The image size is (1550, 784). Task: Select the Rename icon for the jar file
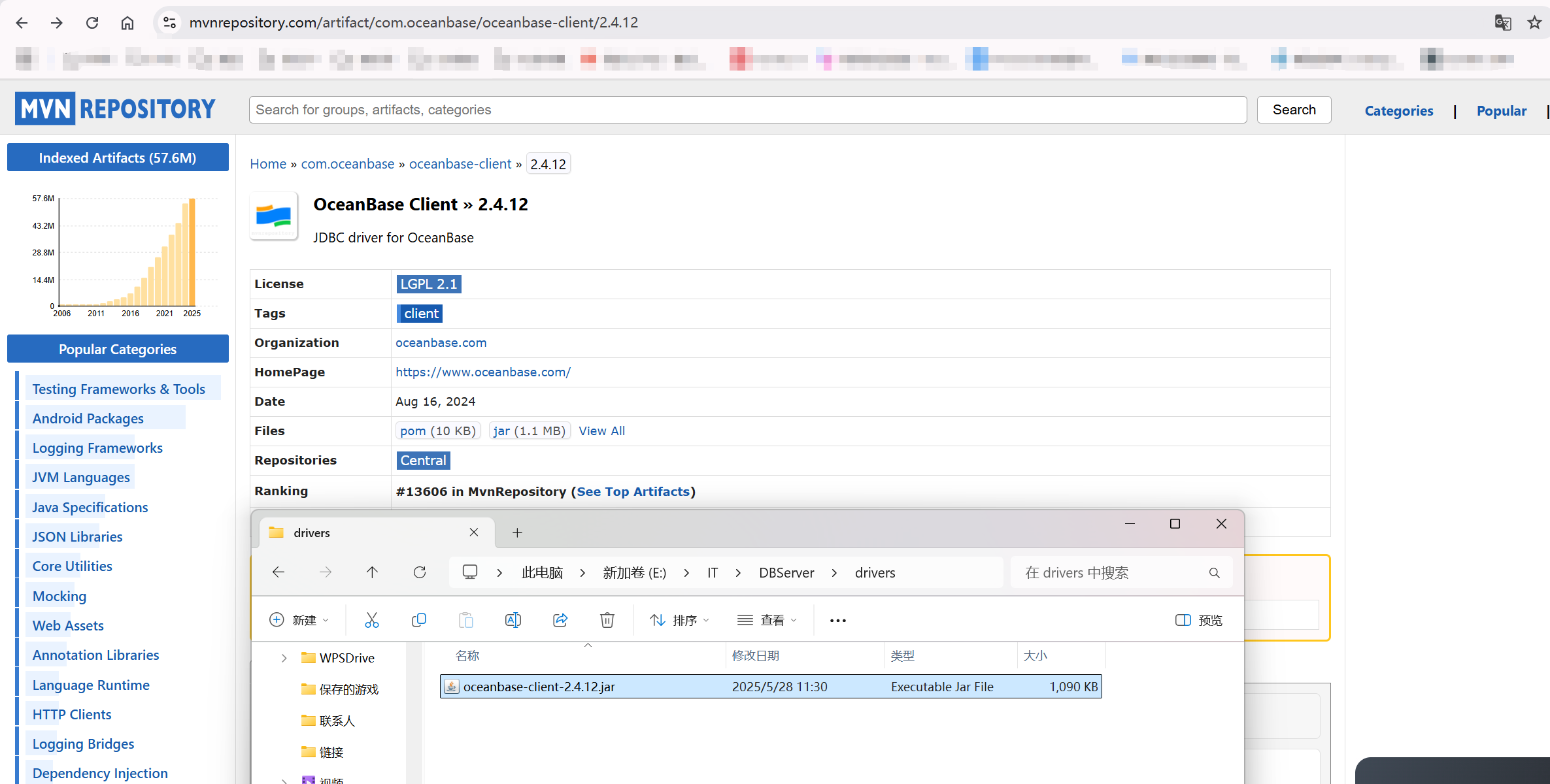point(513,619)
